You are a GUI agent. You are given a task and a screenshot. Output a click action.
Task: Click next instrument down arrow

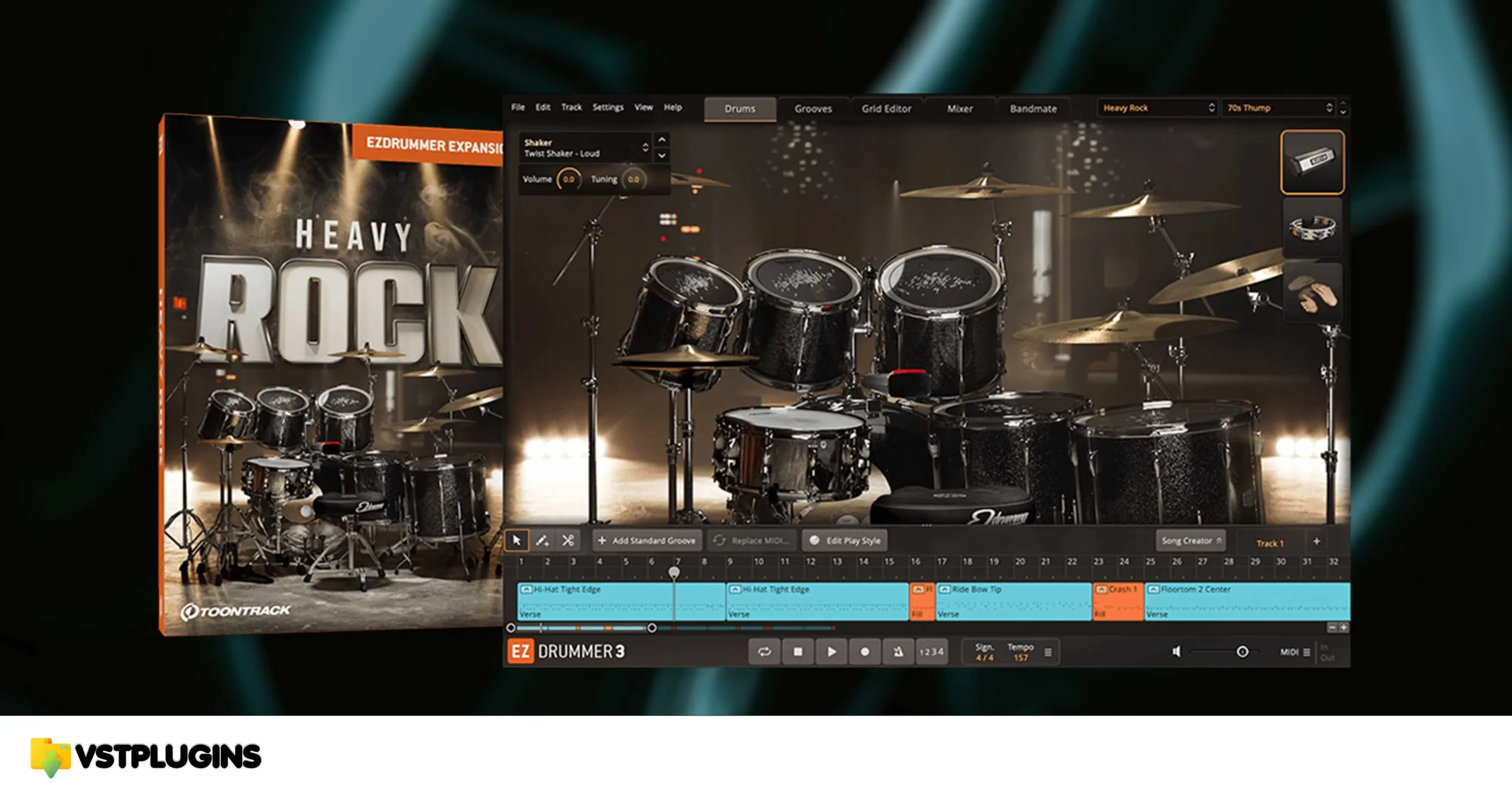(662, 155)
